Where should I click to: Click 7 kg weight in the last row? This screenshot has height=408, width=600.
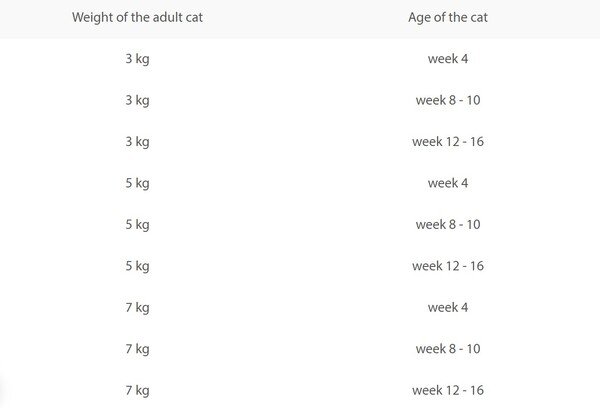coord(136,390)
